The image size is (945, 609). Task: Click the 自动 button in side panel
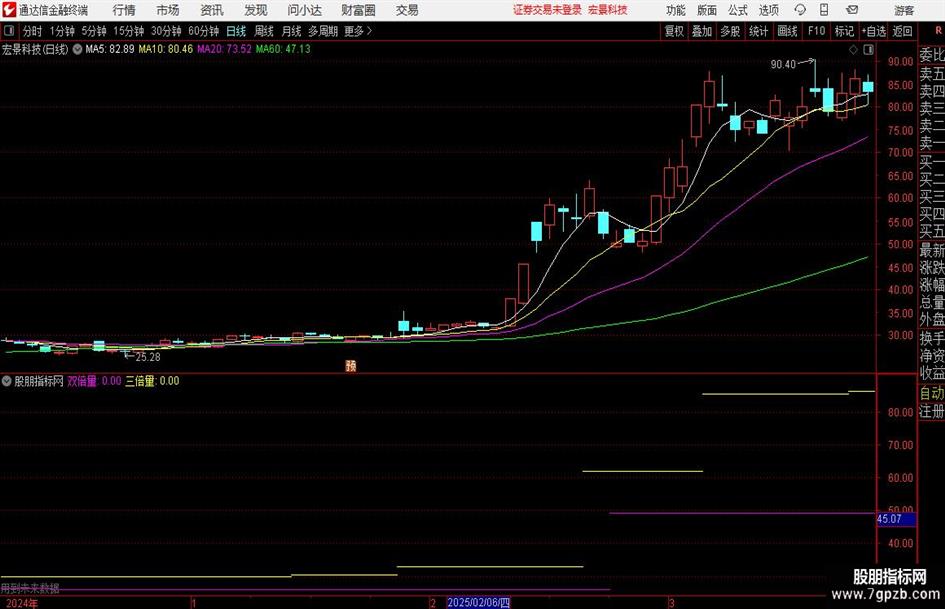(932, 393)
